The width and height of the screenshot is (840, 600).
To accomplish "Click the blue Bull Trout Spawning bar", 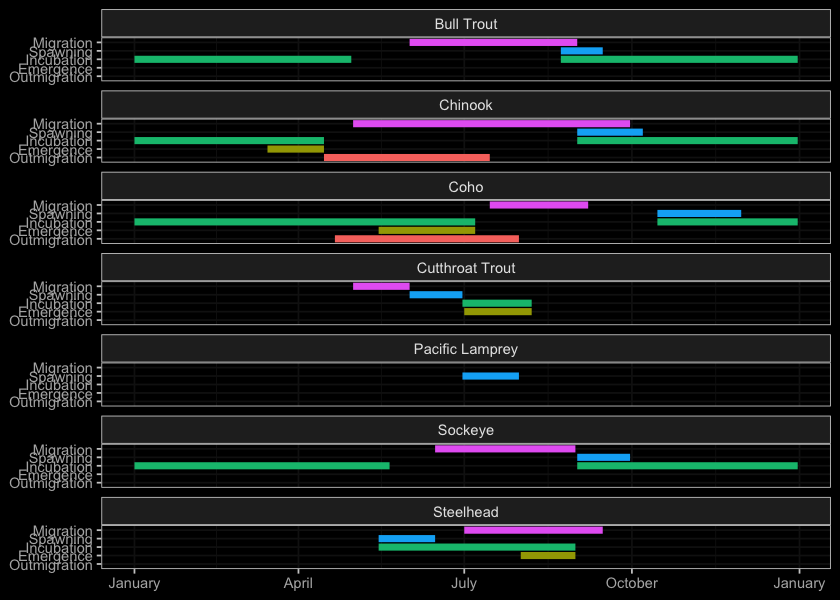I will pyautogui.click(x=581, y=51).
